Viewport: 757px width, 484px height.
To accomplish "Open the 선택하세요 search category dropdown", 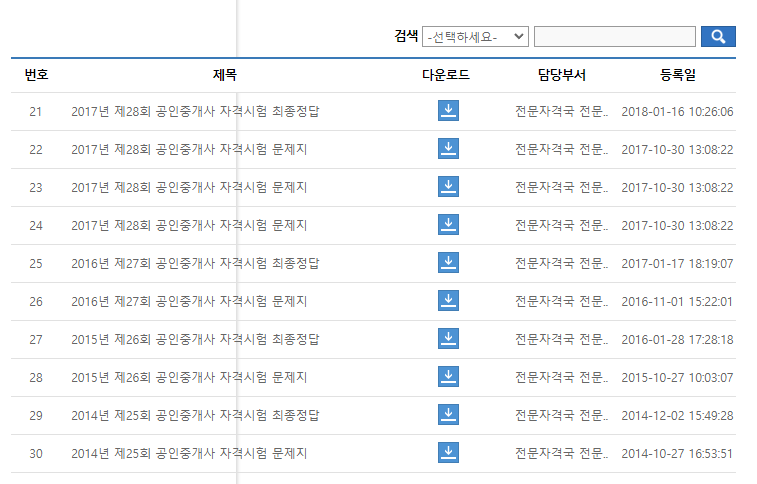I will pyautogui.click(x=475, y=37).
